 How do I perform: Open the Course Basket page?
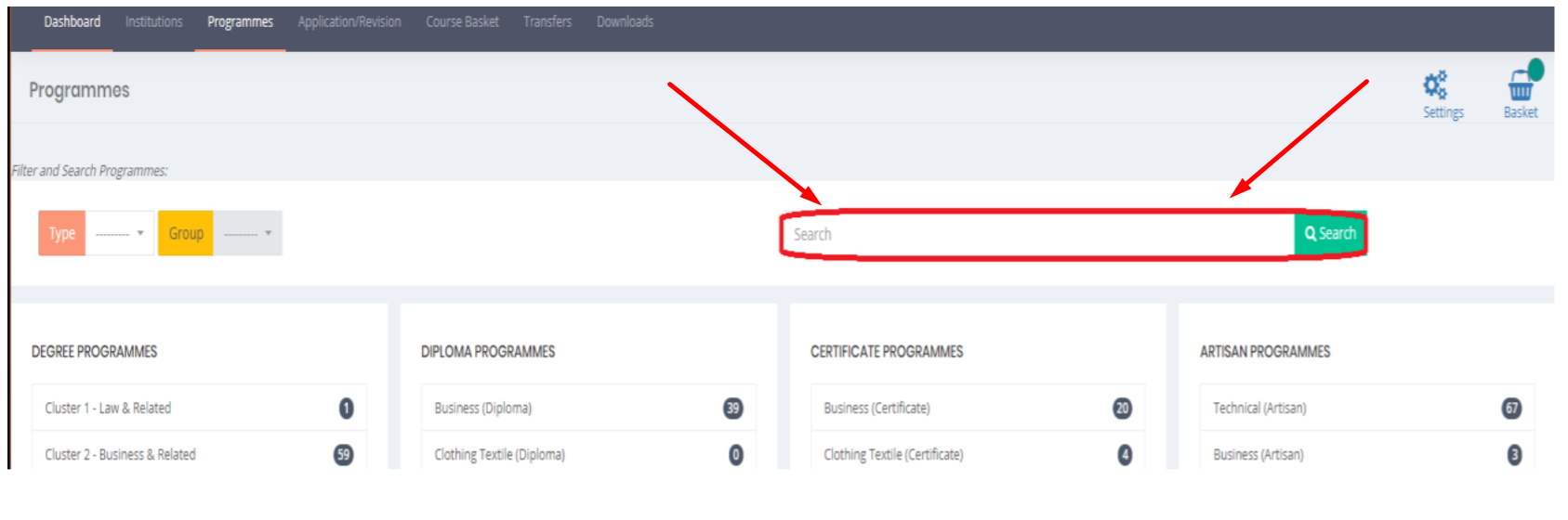coord(462,22)
